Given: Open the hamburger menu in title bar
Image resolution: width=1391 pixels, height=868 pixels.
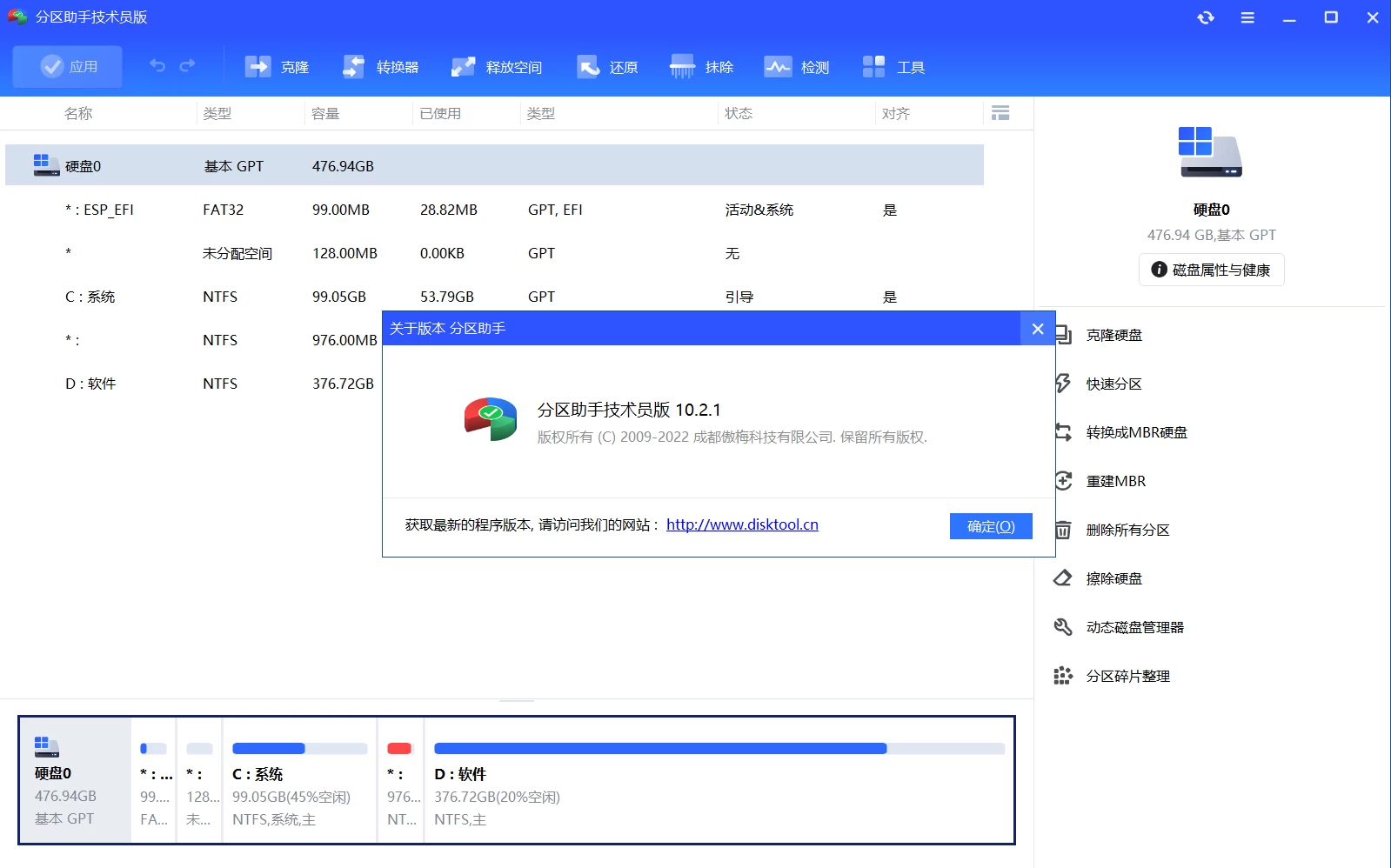Looking at the screenshot, I should [x=1247, y=17].
